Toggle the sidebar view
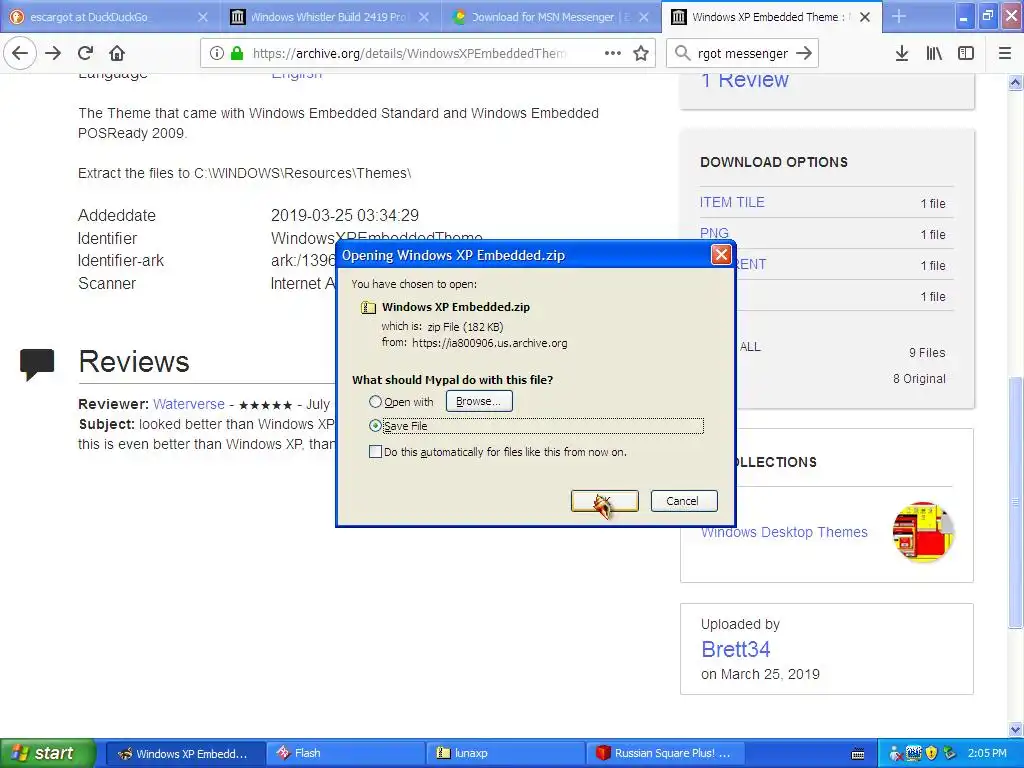 coord(966,53)
